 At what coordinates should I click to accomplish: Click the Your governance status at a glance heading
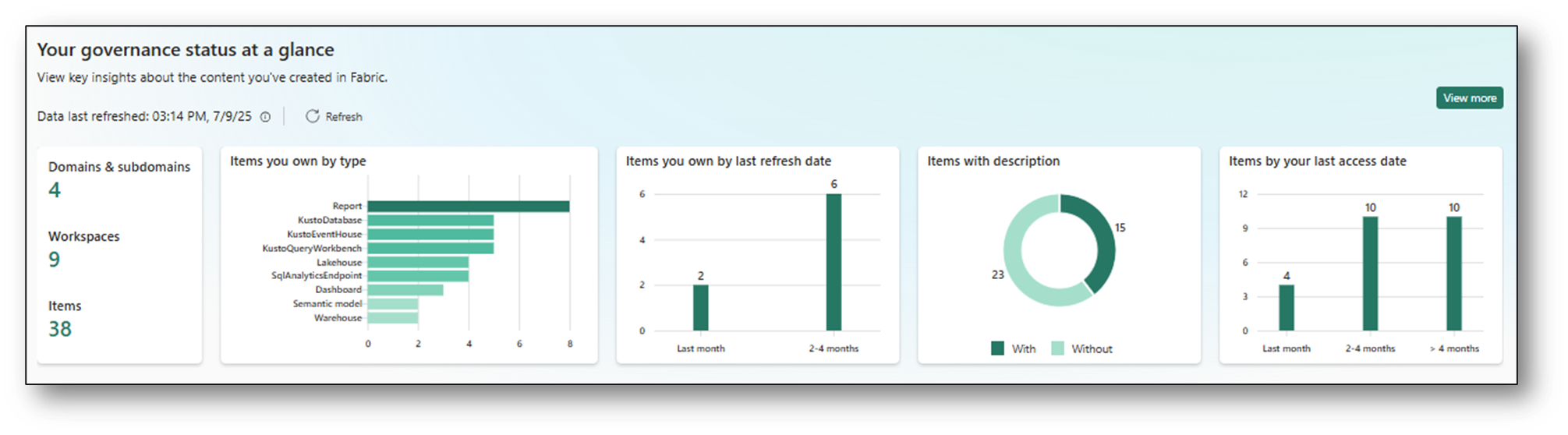point(186,50)
